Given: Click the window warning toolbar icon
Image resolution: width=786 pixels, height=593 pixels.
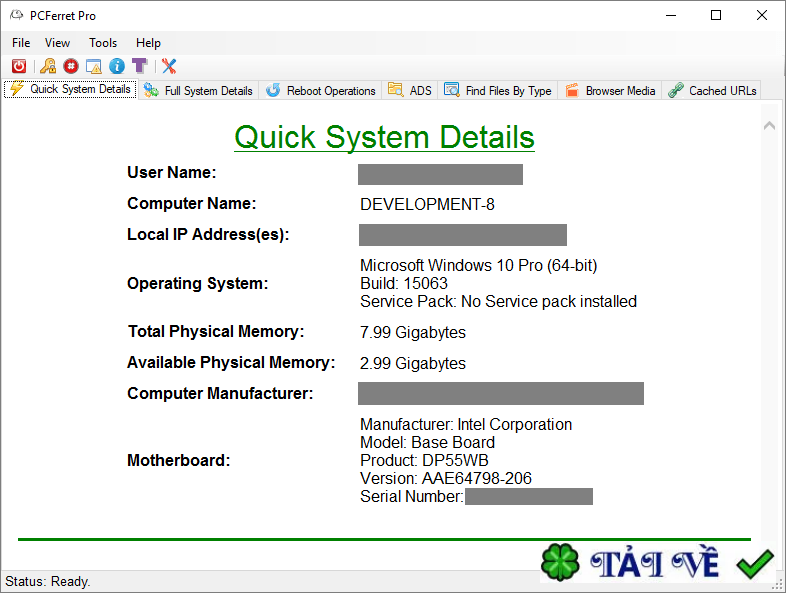Looking at the screenshot, I should coord(94,66).
